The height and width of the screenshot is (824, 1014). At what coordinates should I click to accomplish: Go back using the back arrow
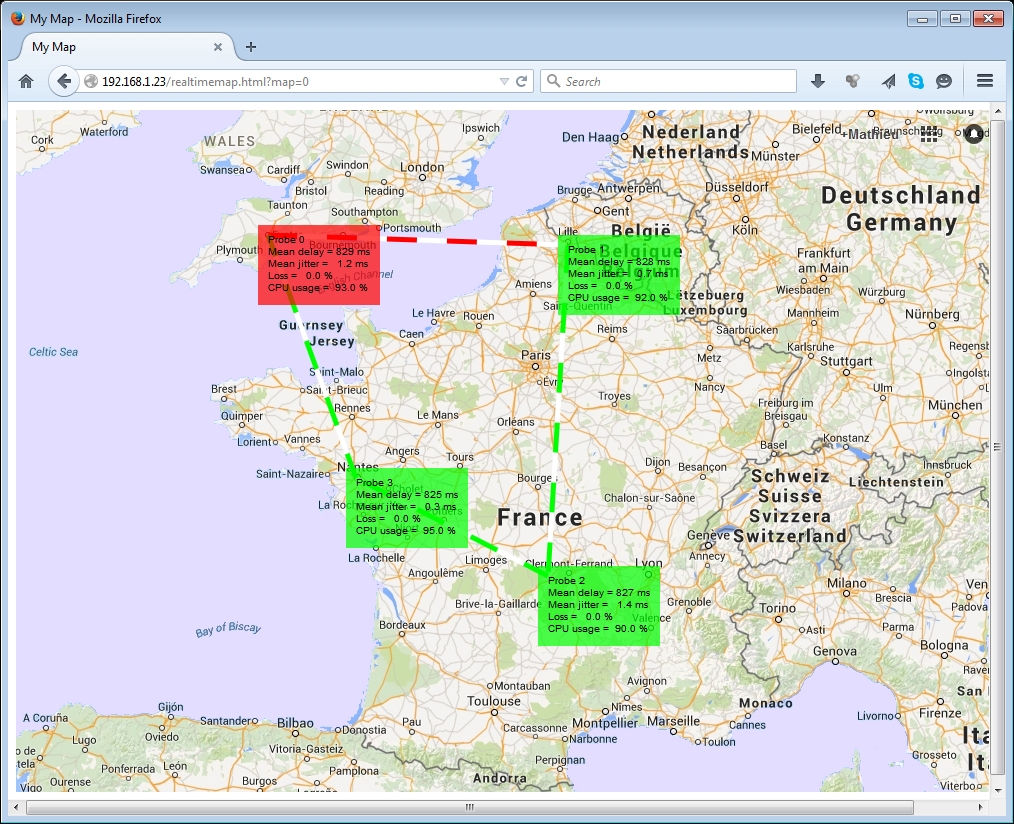[x=63, y=82]
